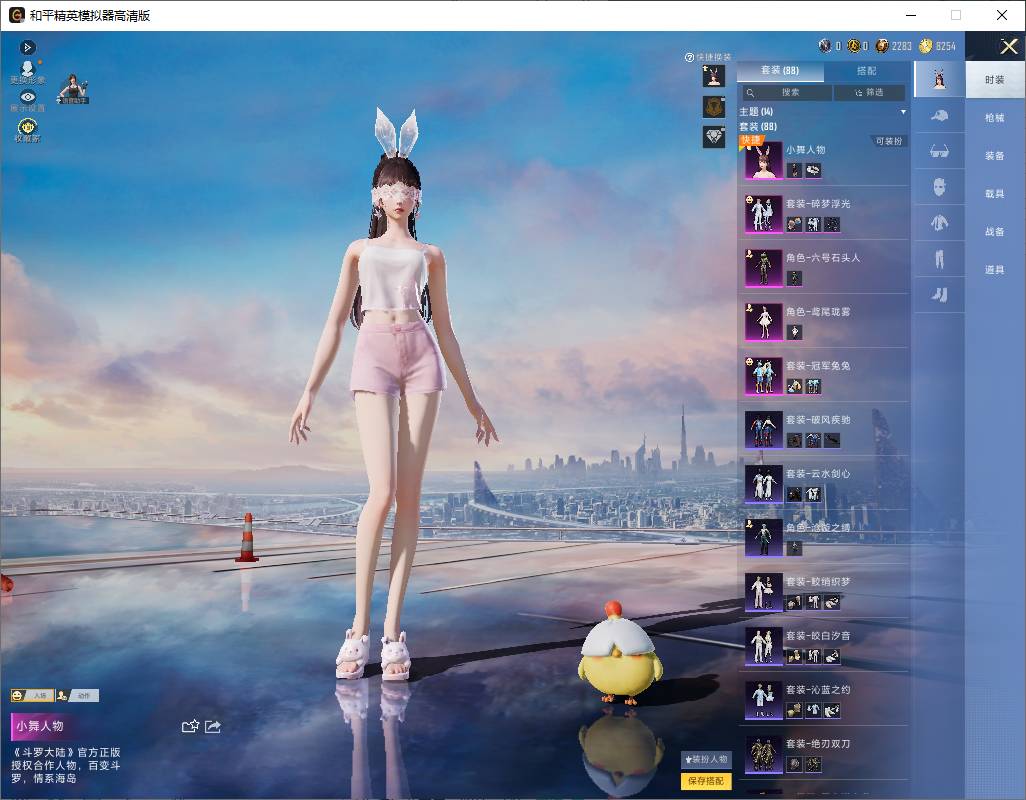Click the 搜索 search field
The height and width of the screenshot is (800, 1026).
787,92
